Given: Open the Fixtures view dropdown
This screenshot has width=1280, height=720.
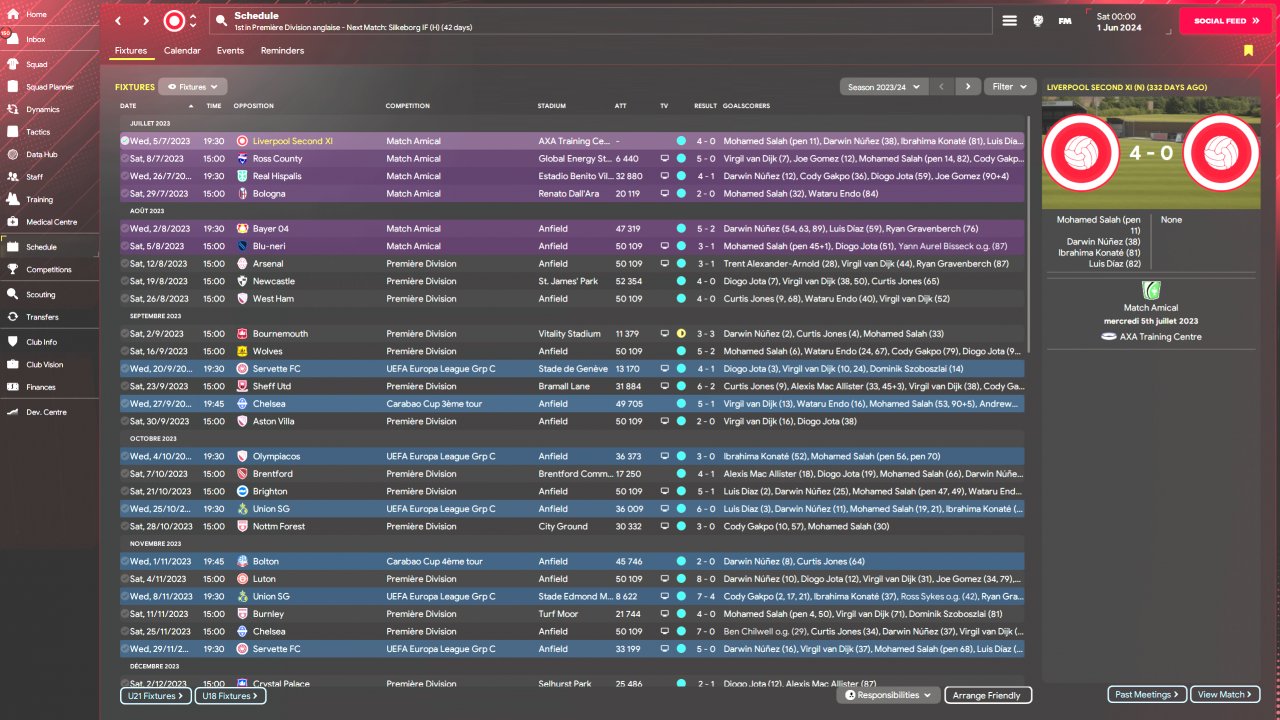Looking at the screenshot, I should click(x=193, y=87).
